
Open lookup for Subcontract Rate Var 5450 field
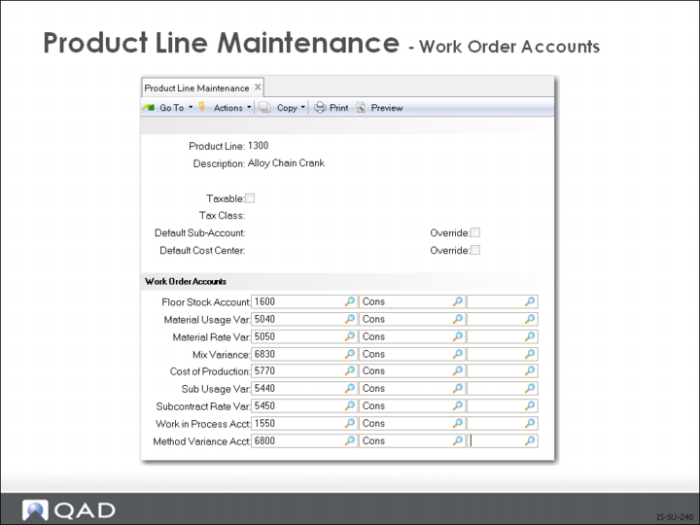pyautogui.click(x=350, y=405)
